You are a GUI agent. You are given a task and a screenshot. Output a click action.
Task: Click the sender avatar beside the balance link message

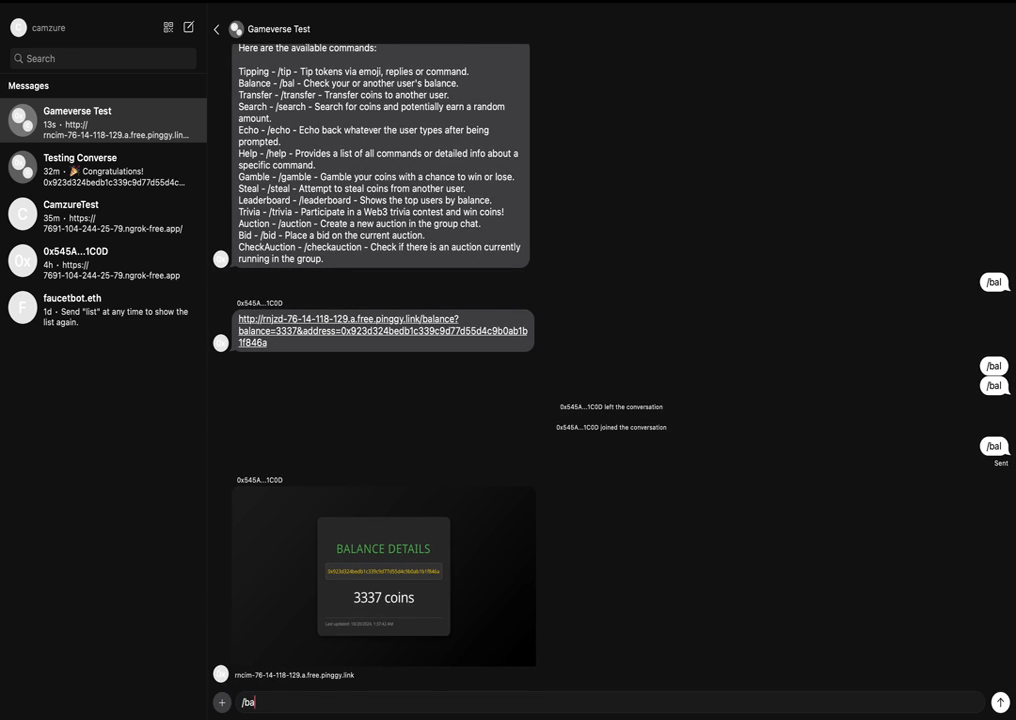coord(221,343)
